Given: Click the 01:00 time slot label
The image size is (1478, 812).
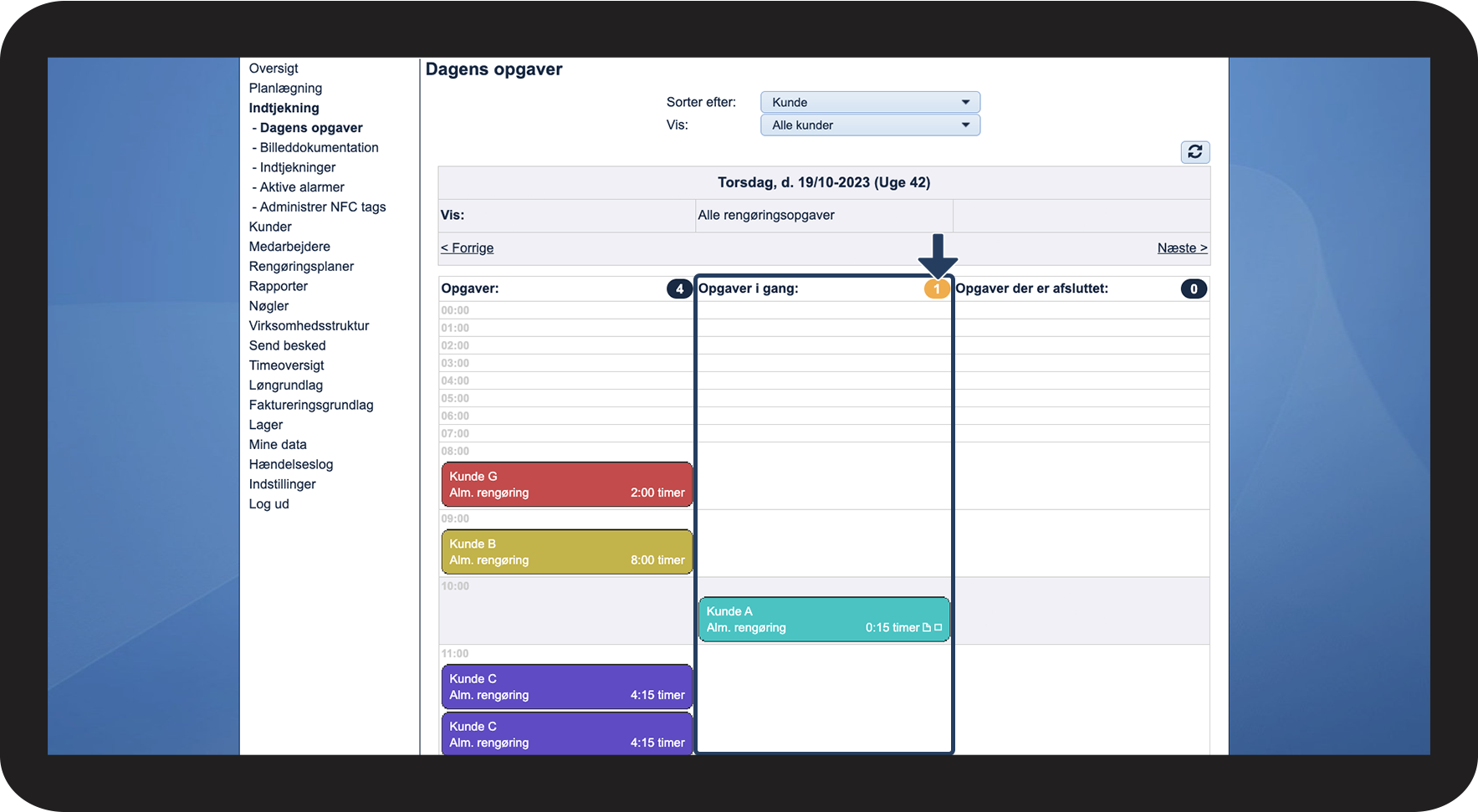Looking at the screenshot, I should click(x=455, y=328).
